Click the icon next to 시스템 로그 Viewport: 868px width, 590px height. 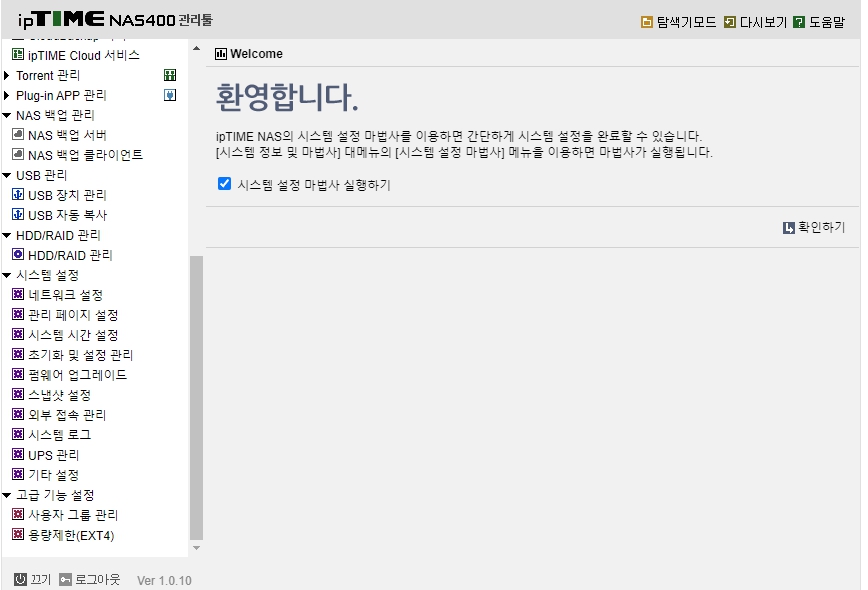point(20,434)
